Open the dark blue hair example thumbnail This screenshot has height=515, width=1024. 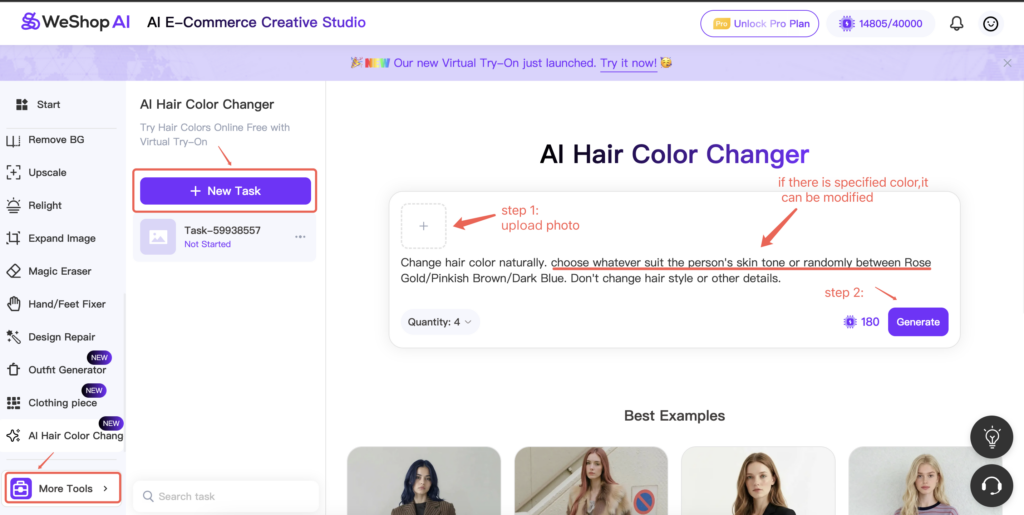(x=424, y=480)
